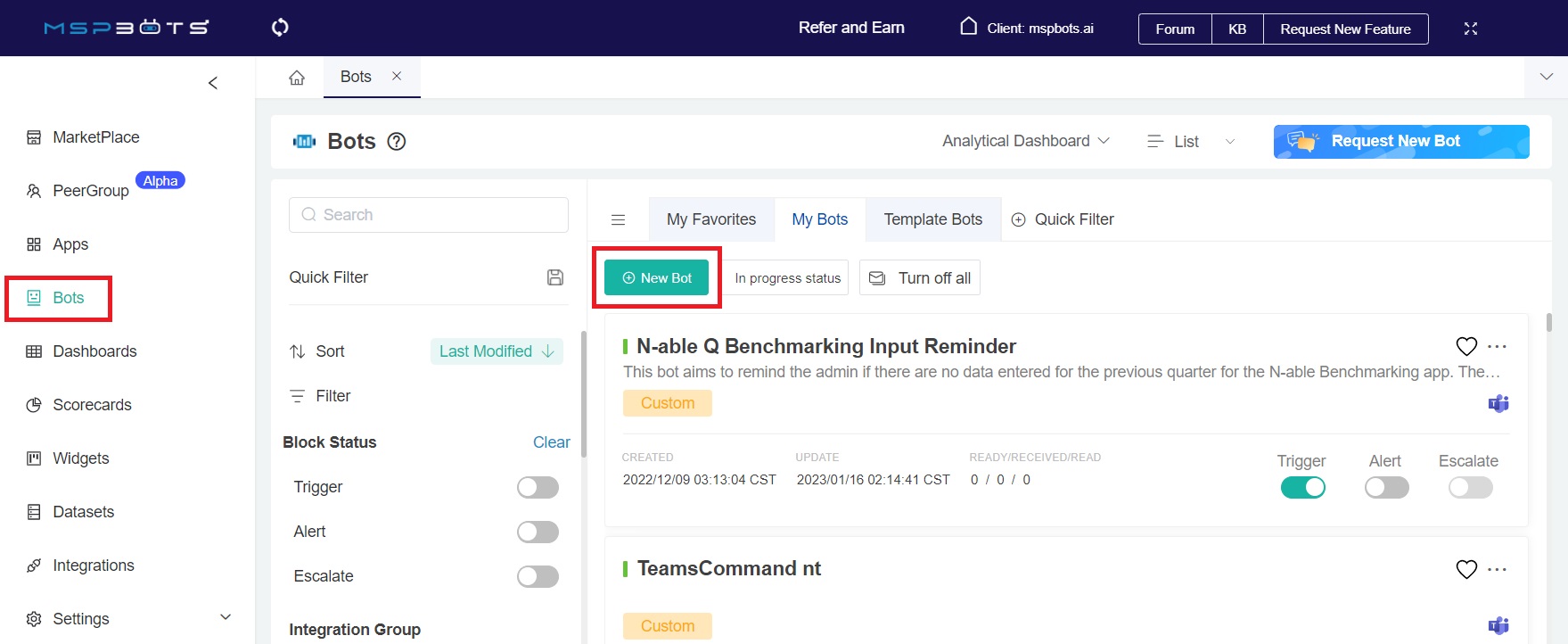Viewport: 1568px width, 644px height.
Task: Click the bot Search input field
Action: pos(429,215)
